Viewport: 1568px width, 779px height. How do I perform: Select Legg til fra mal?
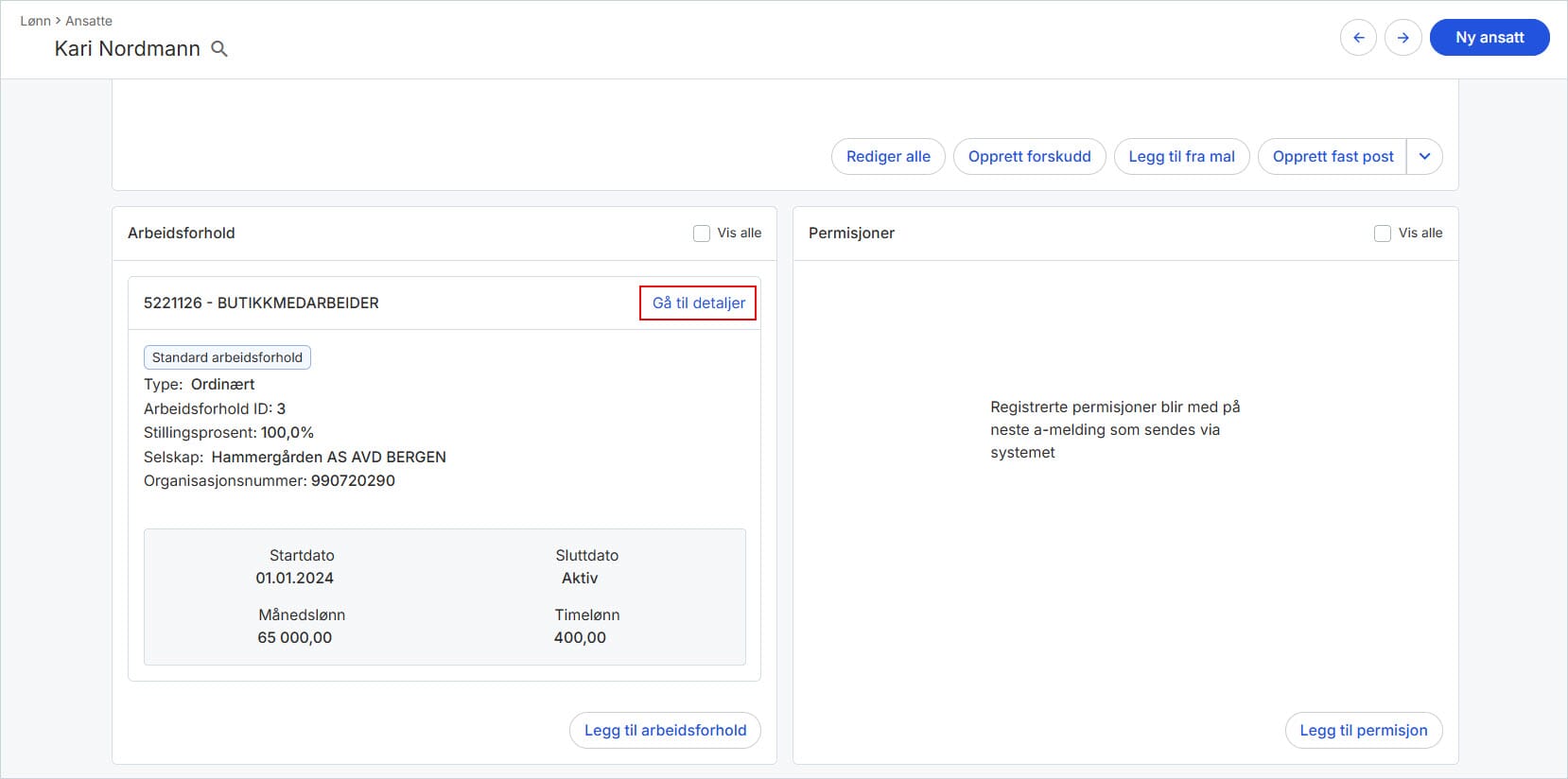[1181, 157]
